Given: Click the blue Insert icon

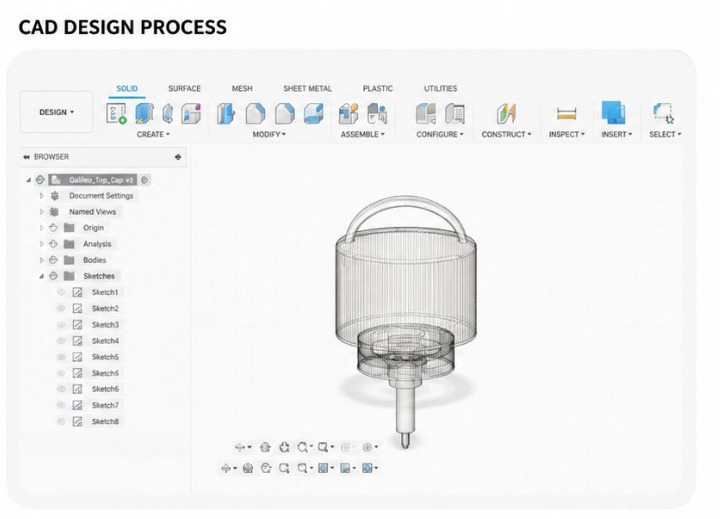Looking at the screenshot, I should click(613, 113).
